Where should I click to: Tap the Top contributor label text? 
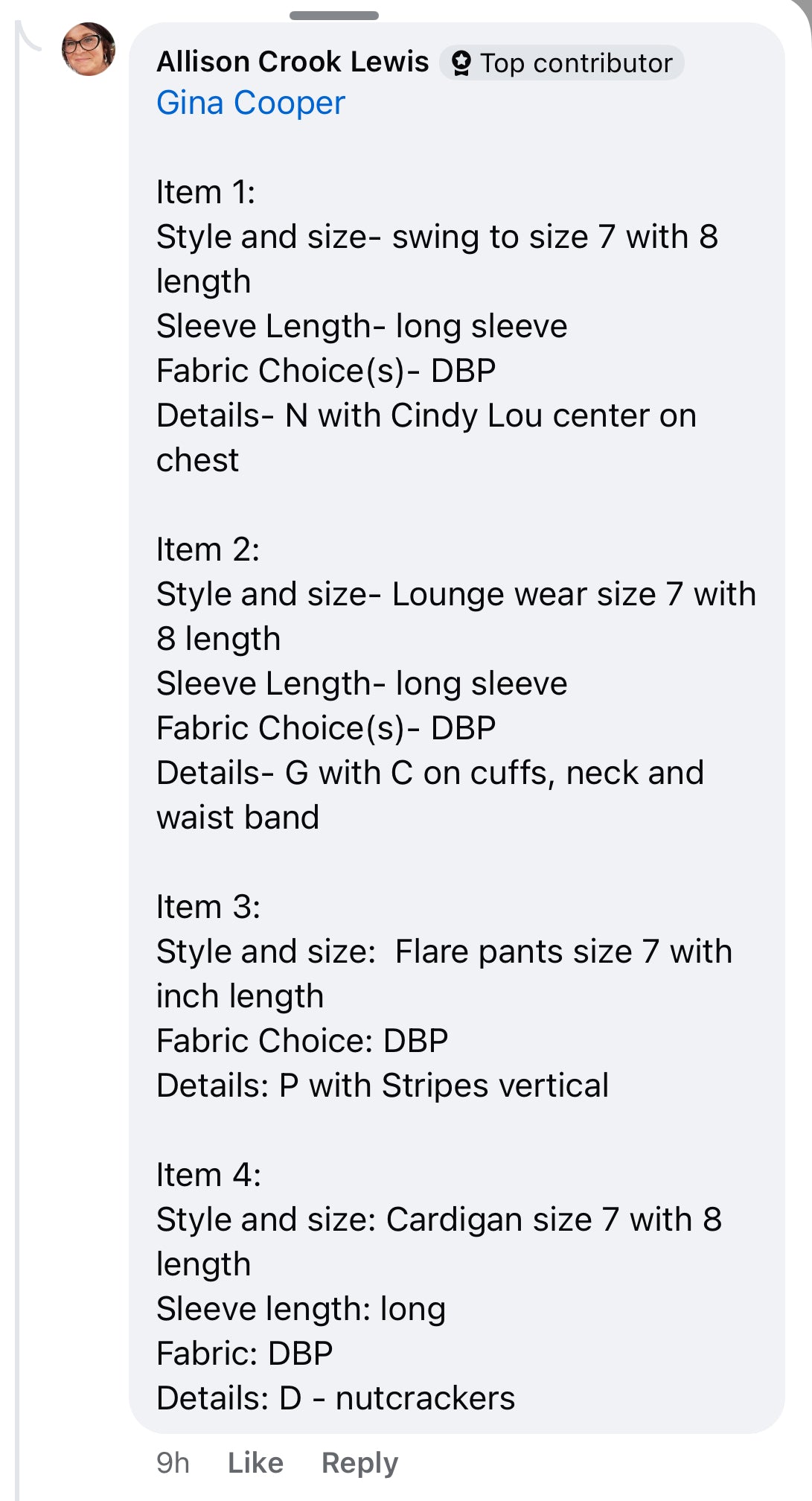(576, 63)
